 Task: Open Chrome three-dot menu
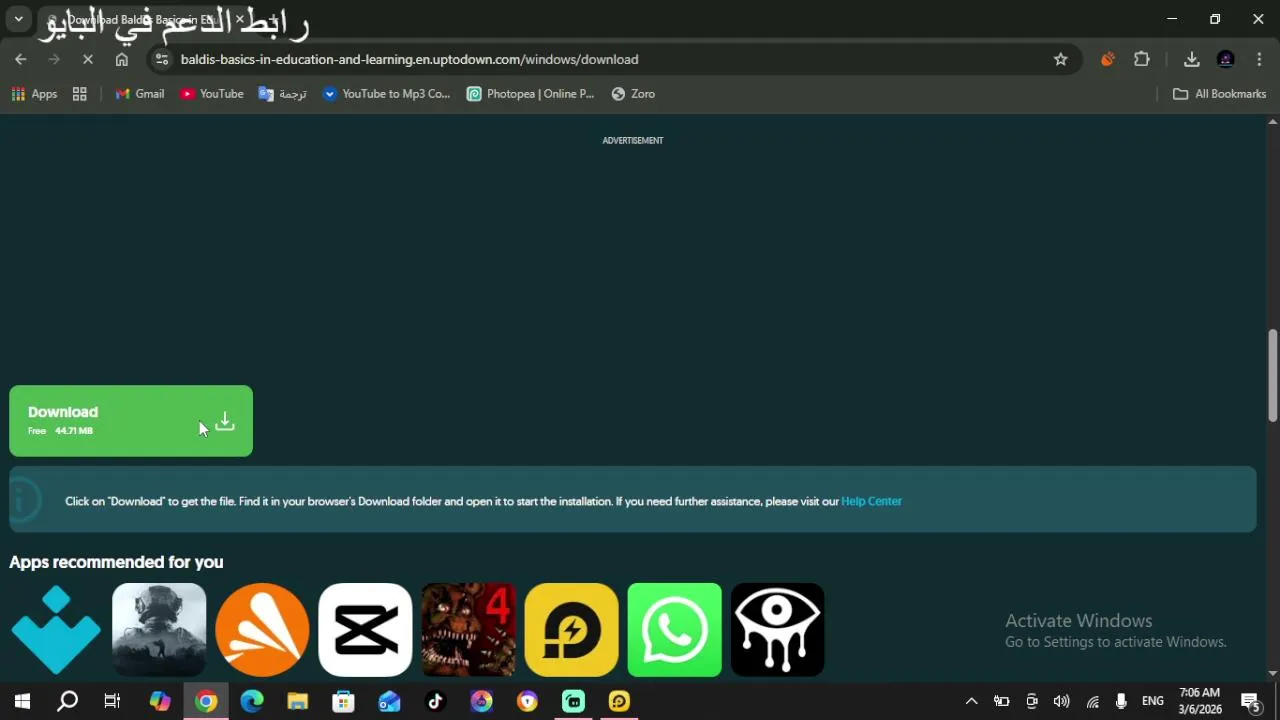click(1259, 59)
